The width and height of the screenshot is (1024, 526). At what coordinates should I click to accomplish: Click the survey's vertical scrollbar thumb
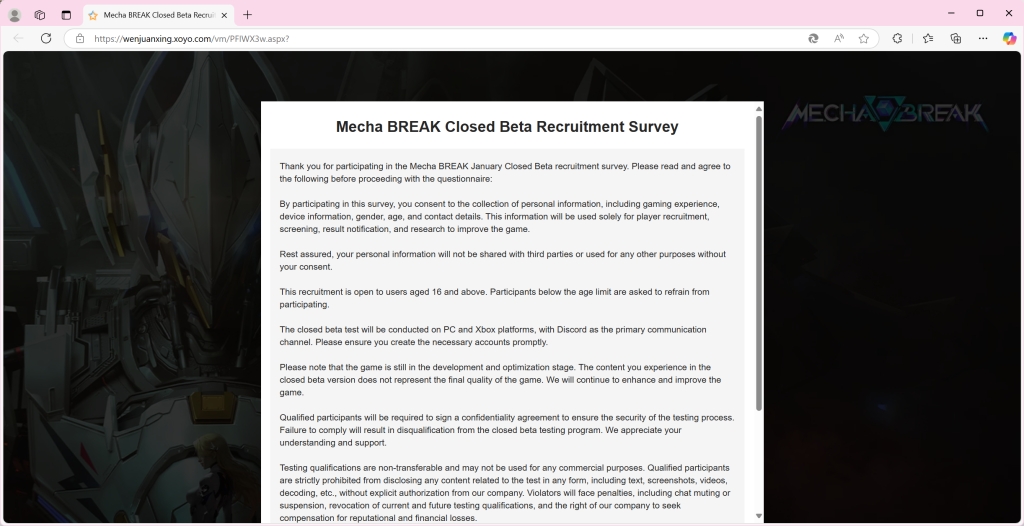point(759,263)
